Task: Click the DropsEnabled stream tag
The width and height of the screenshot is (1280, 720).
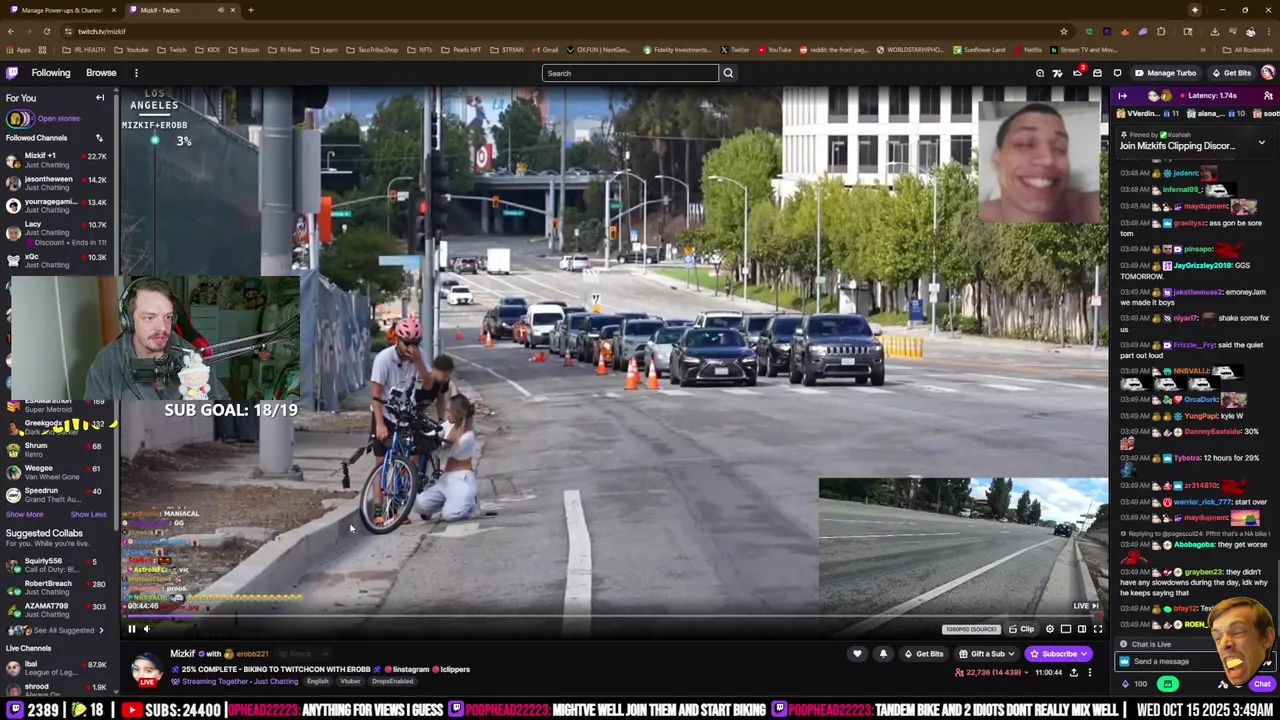Action: (x=392, y=682)
